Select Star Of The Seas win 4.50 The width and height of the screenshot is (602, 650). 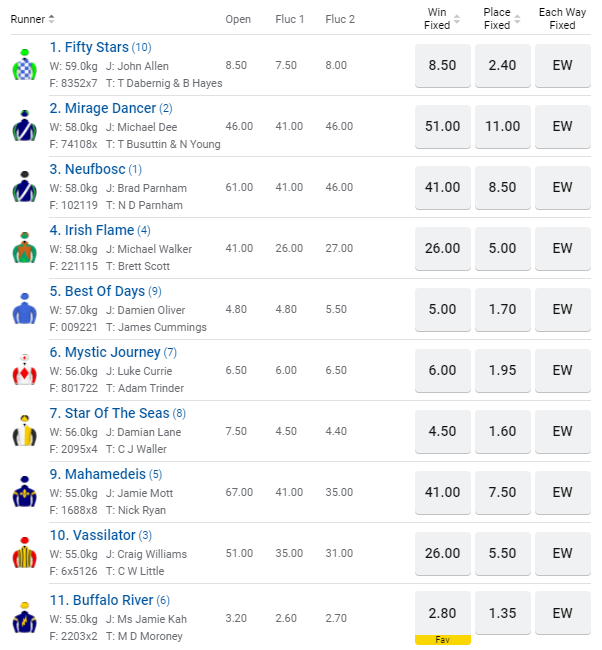click(x=443, y=431)
